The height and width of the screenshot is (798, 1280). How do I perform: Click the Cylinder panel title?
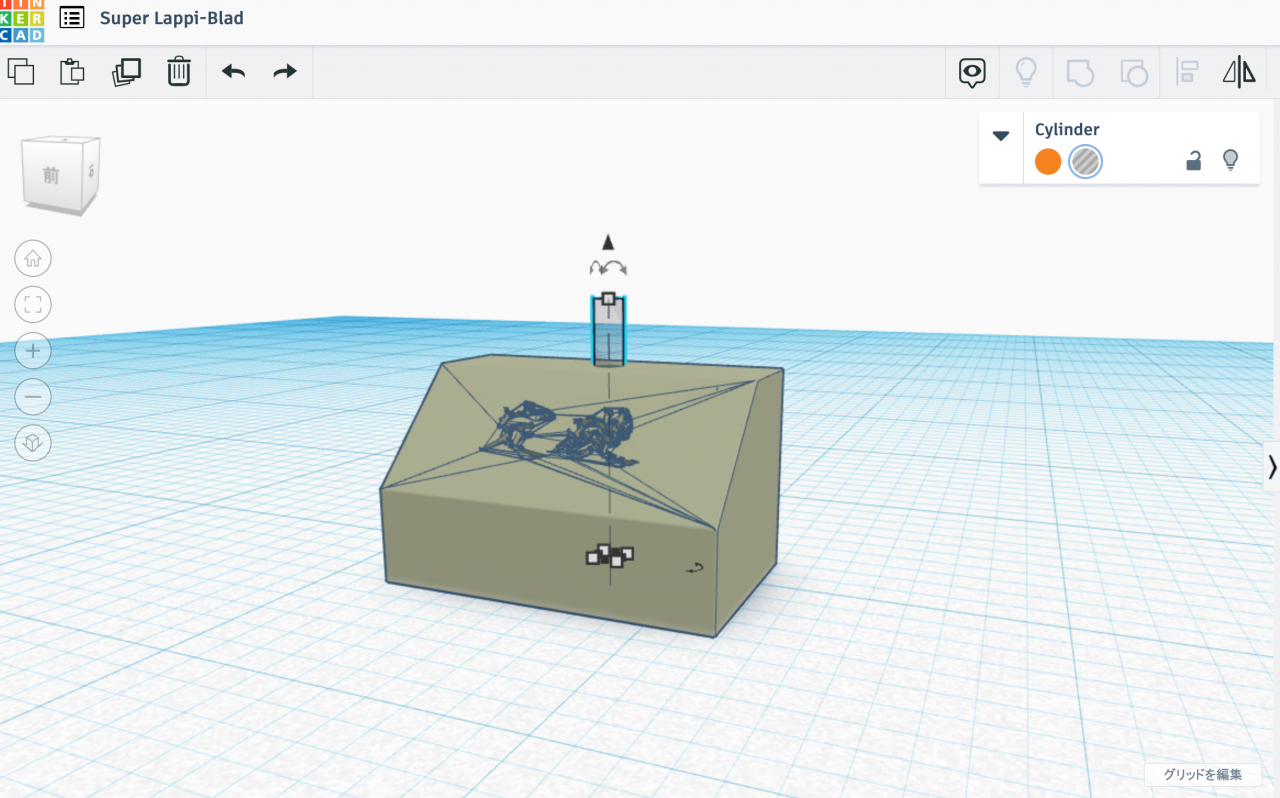[x=1067, y=129]
